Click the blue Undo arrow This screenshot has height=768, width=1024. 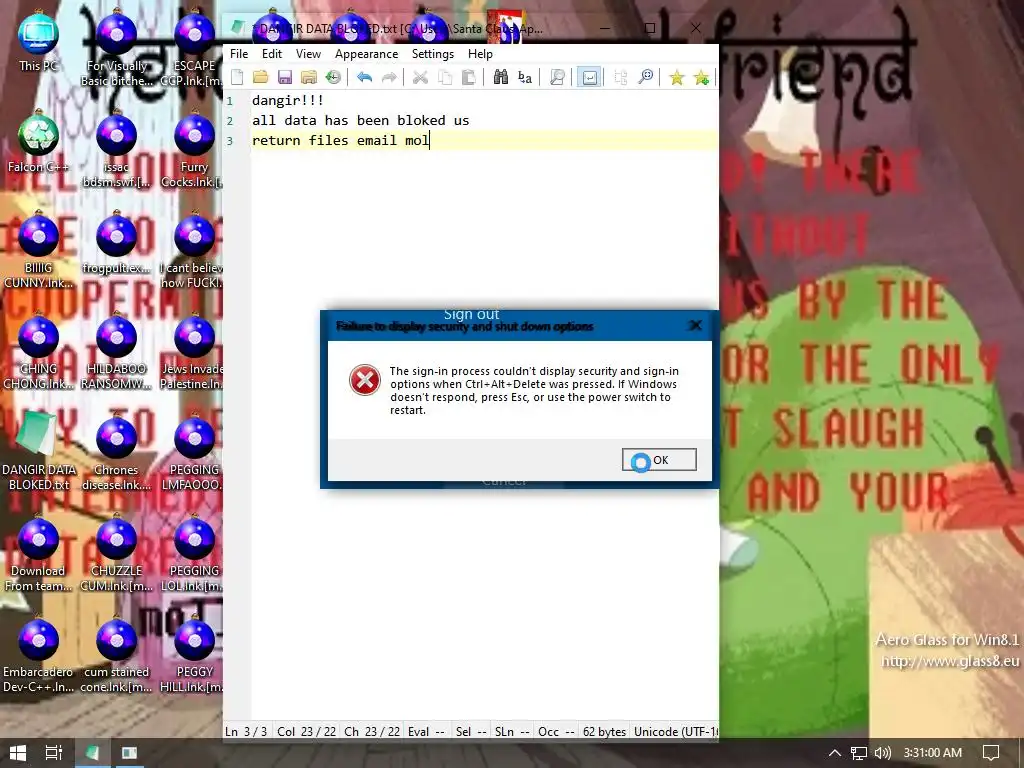[x=364, y=77]
